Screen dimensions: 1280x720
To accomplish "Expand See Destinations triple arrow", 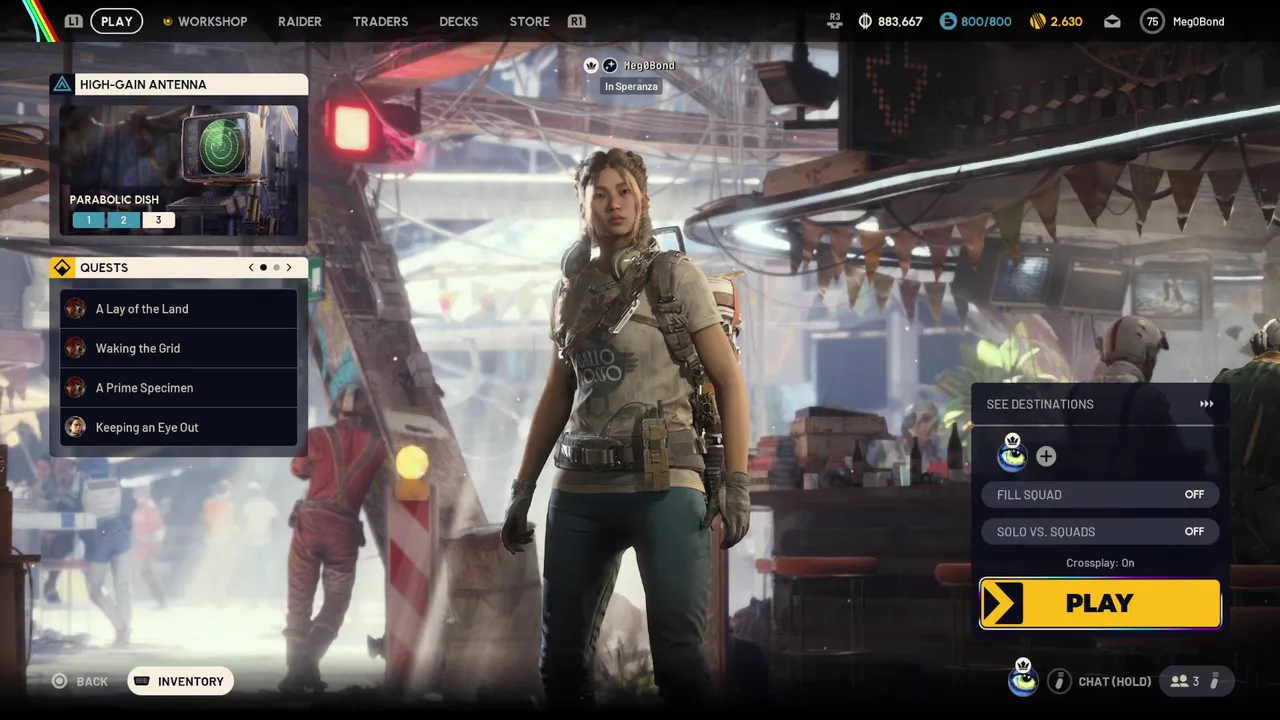I will 1207,404.
